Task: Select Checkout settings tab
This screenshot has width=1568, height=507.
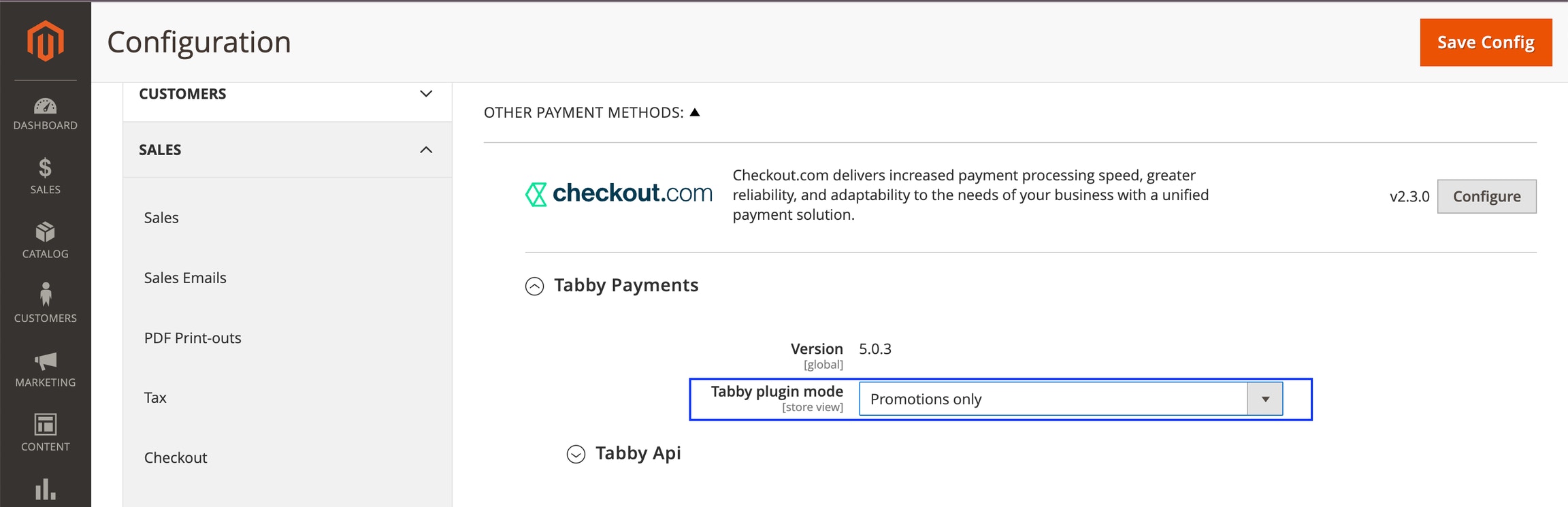Action: pyautogui.click(x=176, y=458)
